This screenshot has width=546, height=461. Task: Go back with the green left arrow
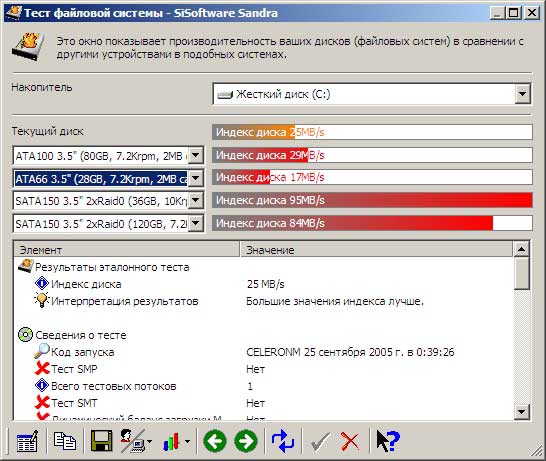214,441
